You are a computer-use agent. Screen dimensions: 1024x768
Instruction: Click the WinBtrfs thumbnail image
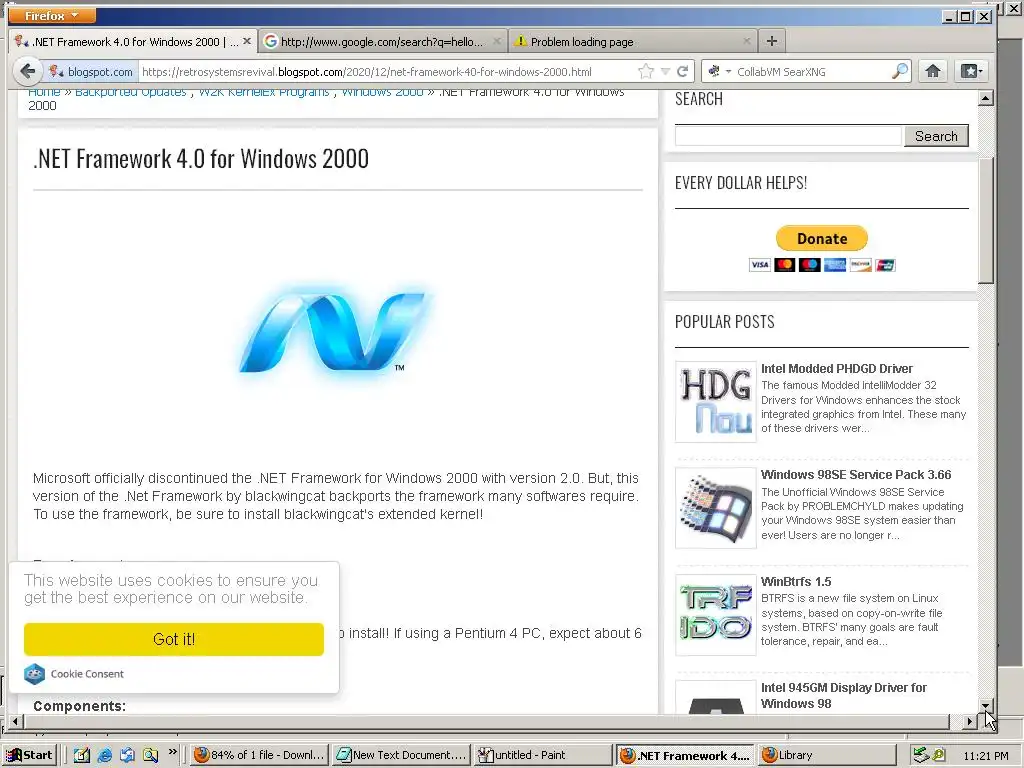716,615
